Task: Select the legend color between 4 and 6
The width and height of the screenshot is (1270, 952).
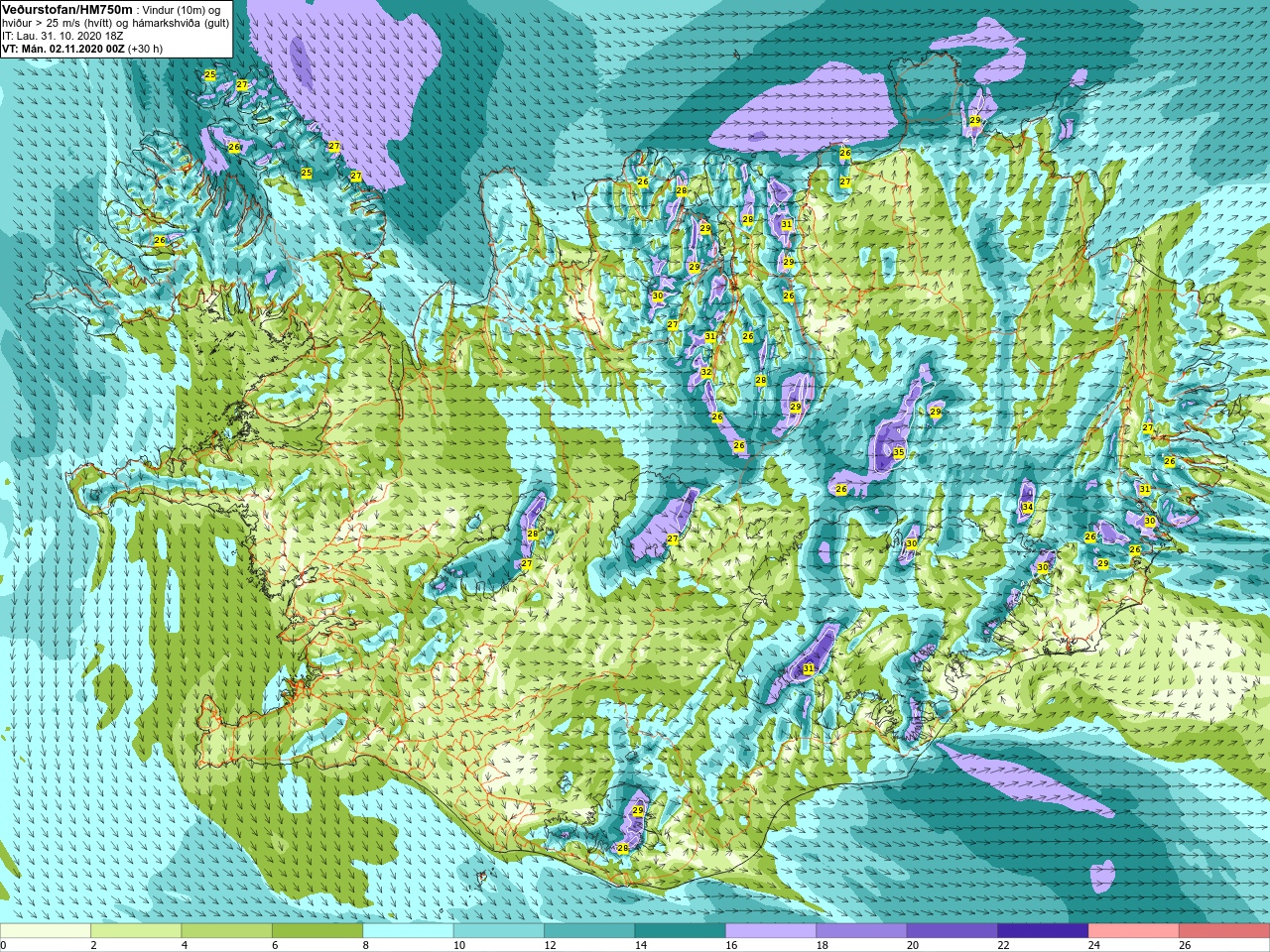Action: point(227,931)
